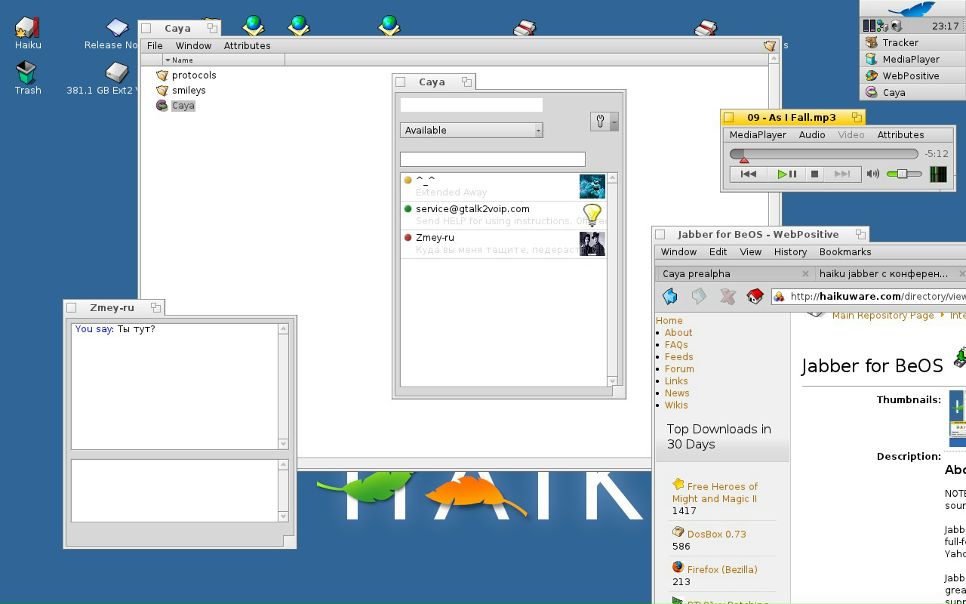Toggle play/pause in MediaPlayer
The height and width of the screenshot is (604, 966).
pyautogui.click(x=787, y=174)
